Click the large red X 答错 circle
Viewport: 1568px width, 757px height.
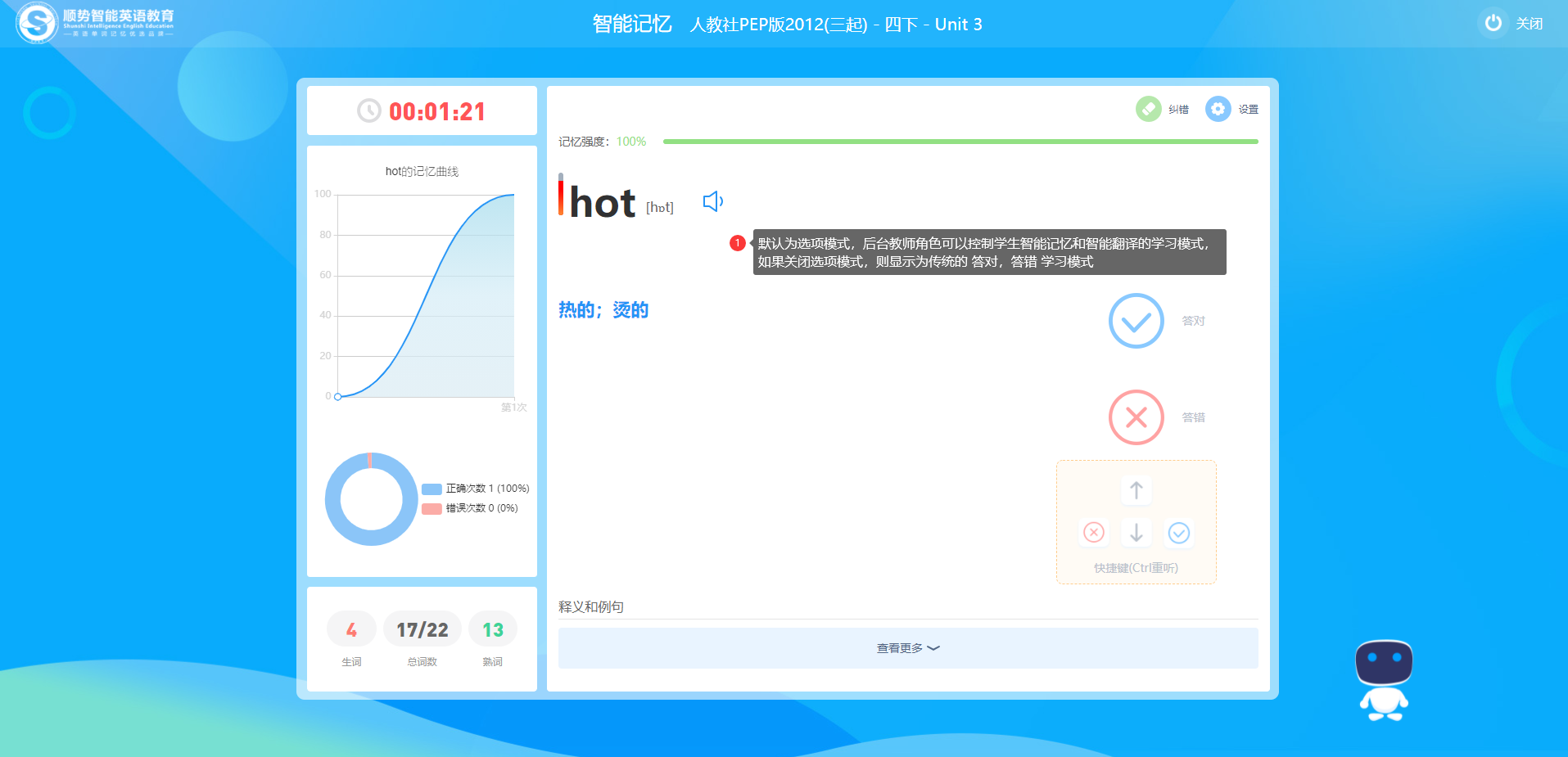[x=1136, y=417]
